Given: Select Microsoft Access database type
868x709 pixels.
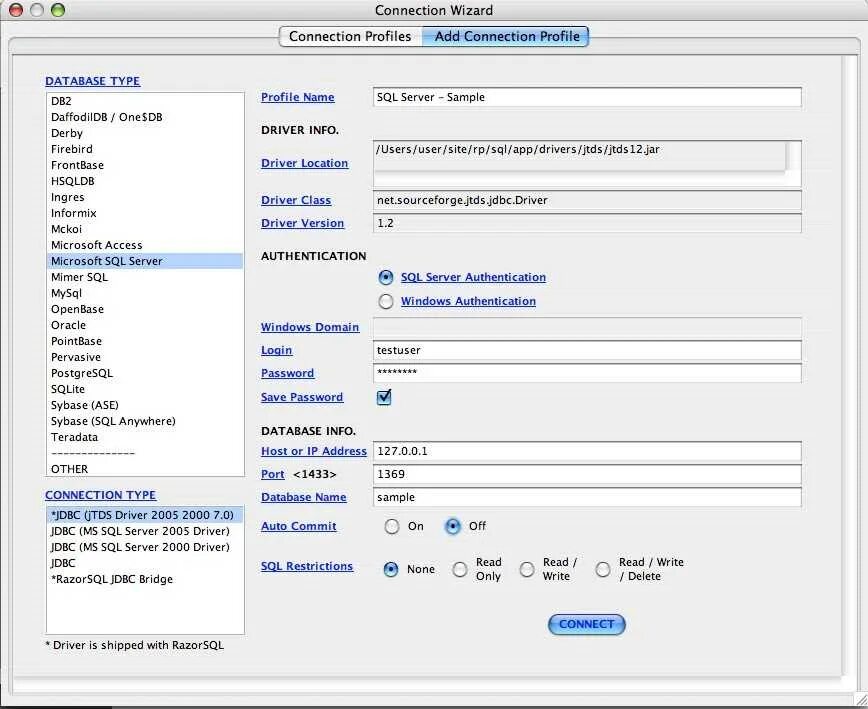Looking at the screenshot, I should (145, 245).
